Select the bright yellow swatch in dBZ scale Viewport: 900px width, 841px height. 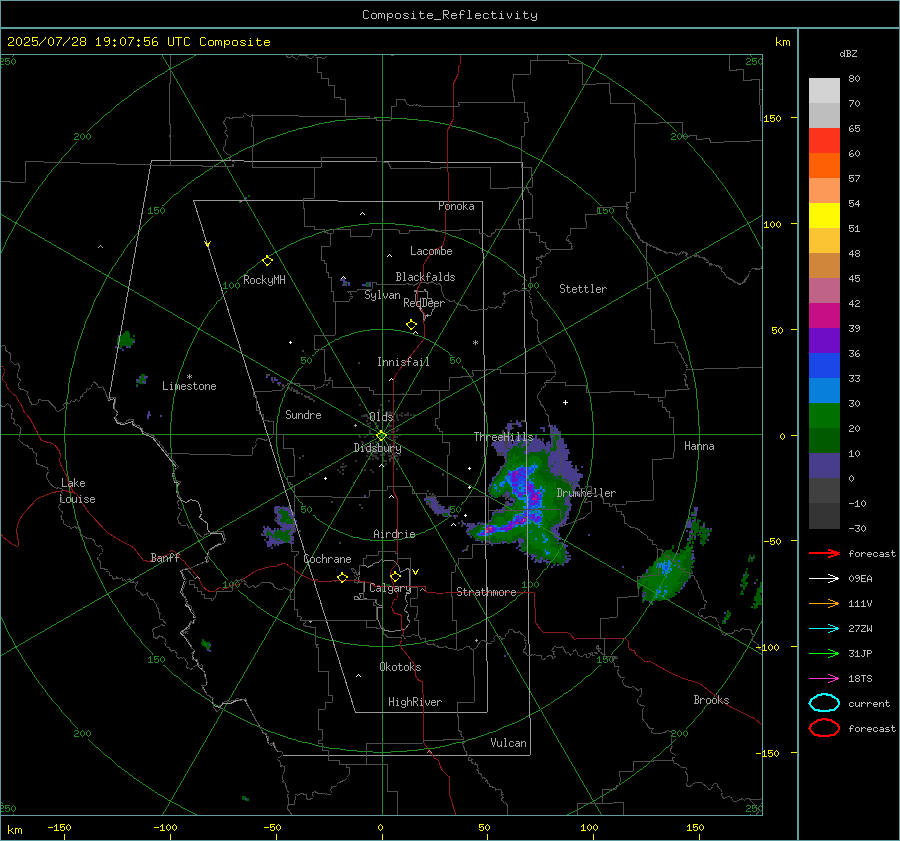point(824,215)
